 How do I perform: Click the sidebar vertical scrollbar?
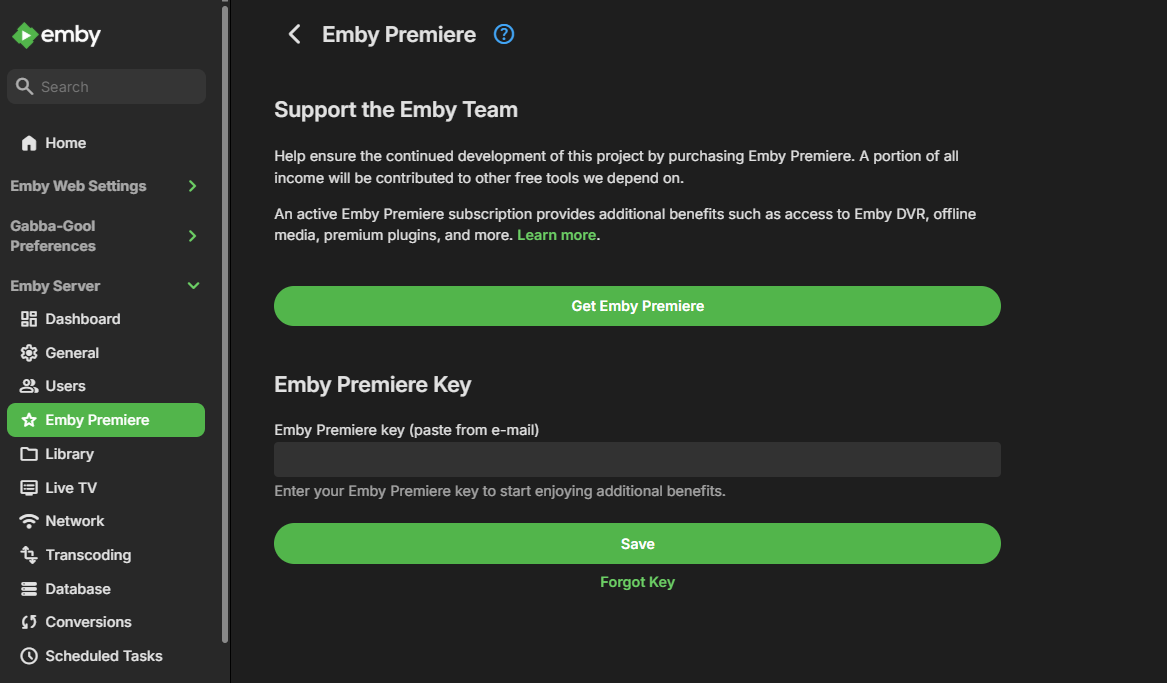pos(225,320)
